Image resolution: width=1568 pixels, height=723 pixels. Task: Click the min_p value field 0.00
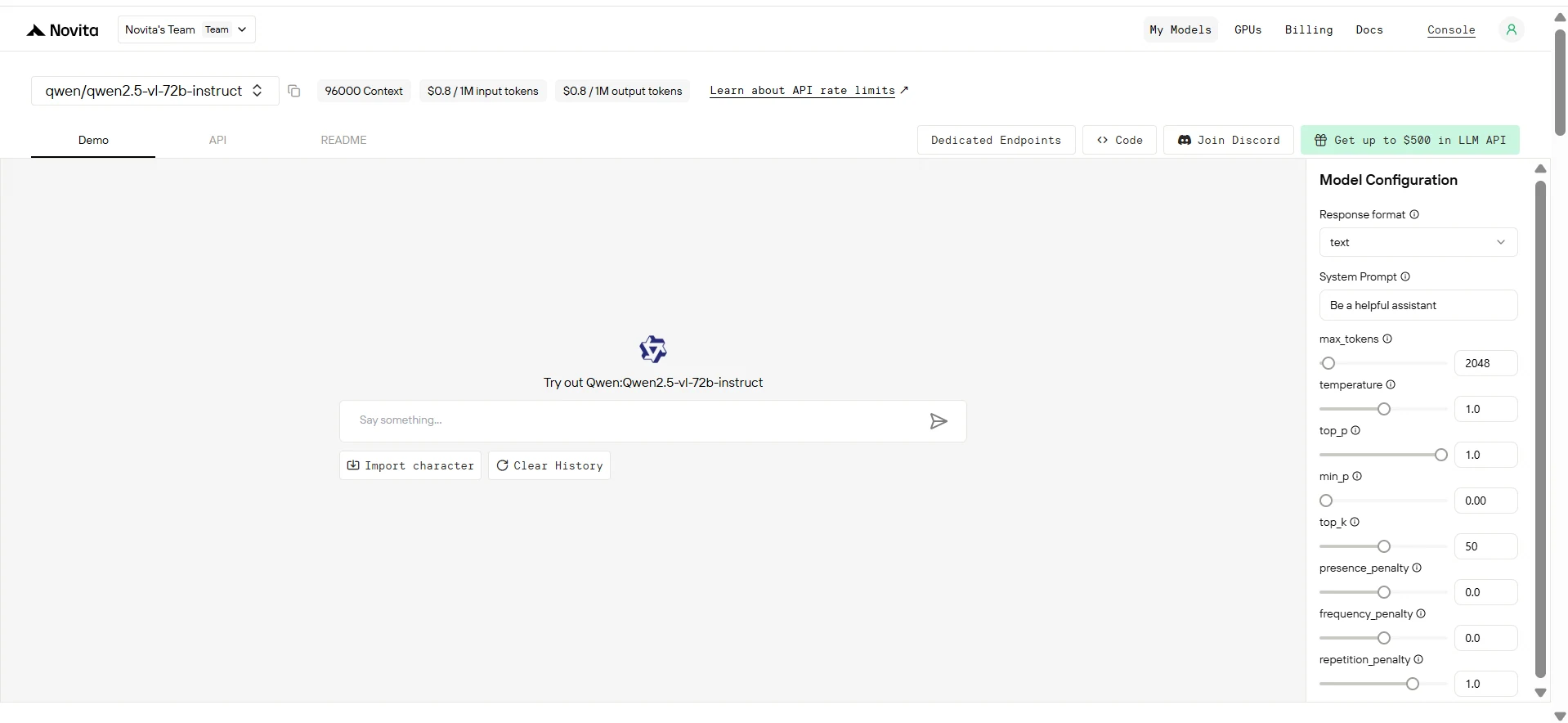click(1486, 501)
